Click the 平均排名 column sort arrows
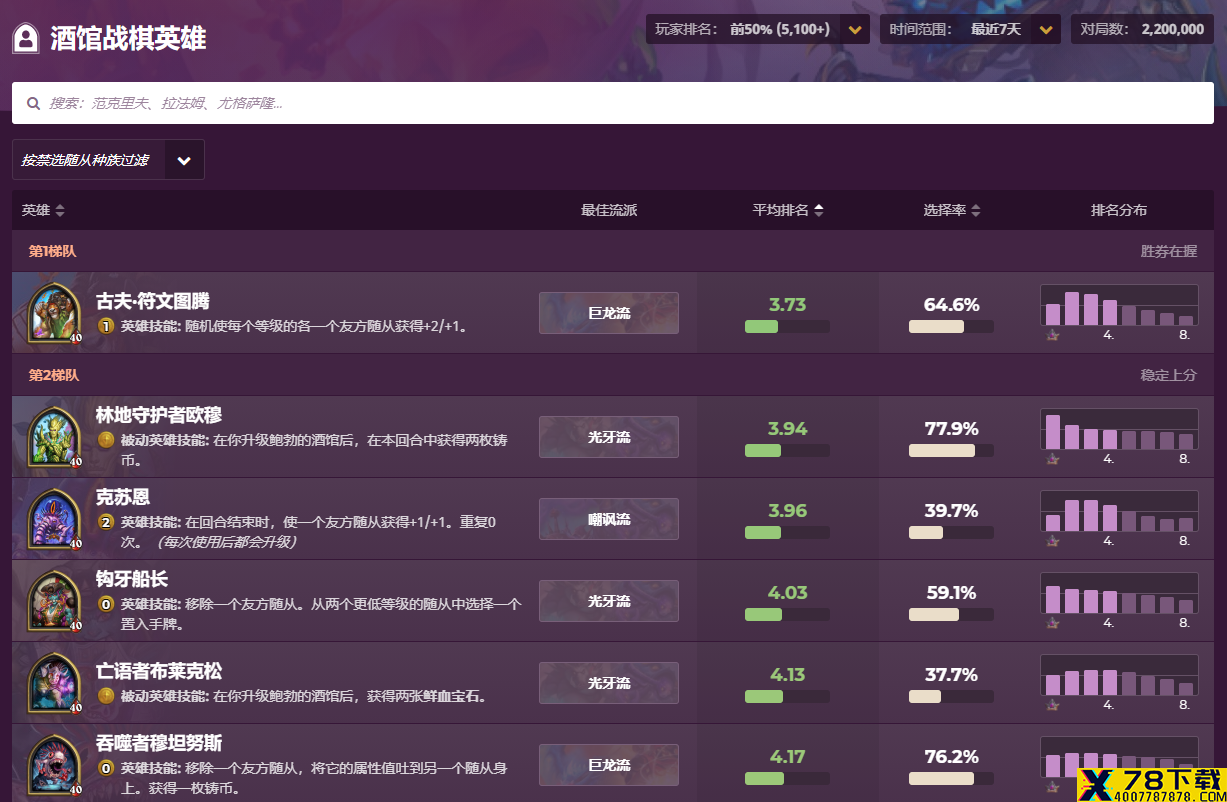Viewport: 1227px width, 802px height. pyautogui.click(x=819, y=210)
